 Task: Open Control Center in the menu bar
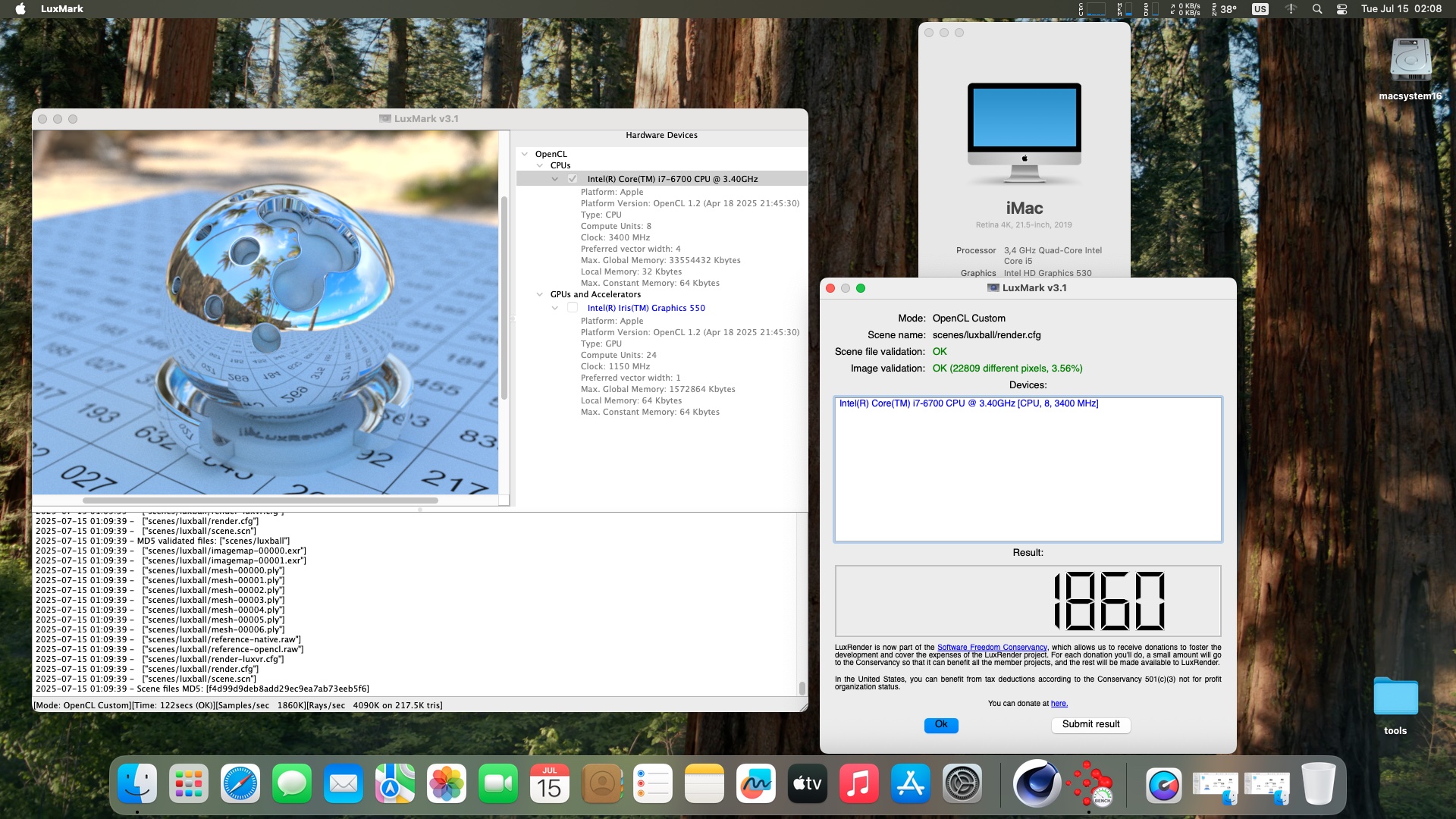point(1341,9)
